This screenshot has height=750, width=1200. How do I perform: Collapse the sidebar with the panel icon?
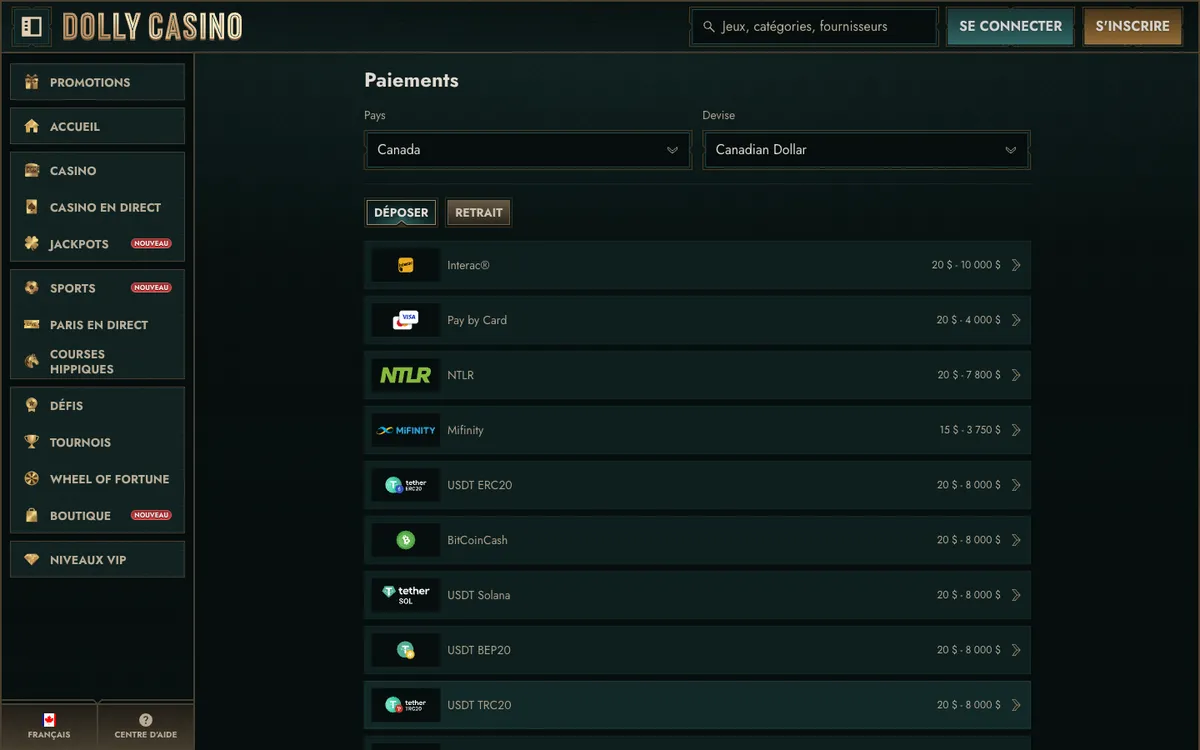pyautogui.click(x=31, y=27)
